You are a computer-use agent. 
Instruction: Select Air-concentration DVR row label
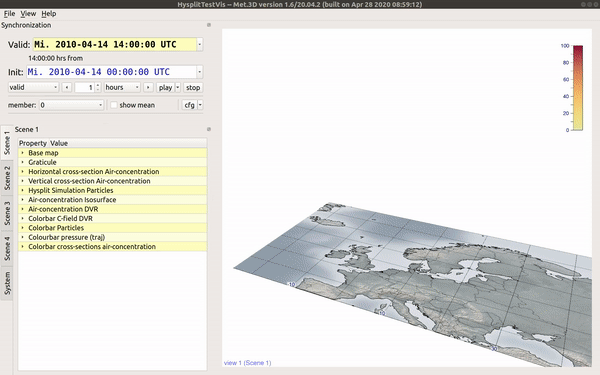click(63, 209)
